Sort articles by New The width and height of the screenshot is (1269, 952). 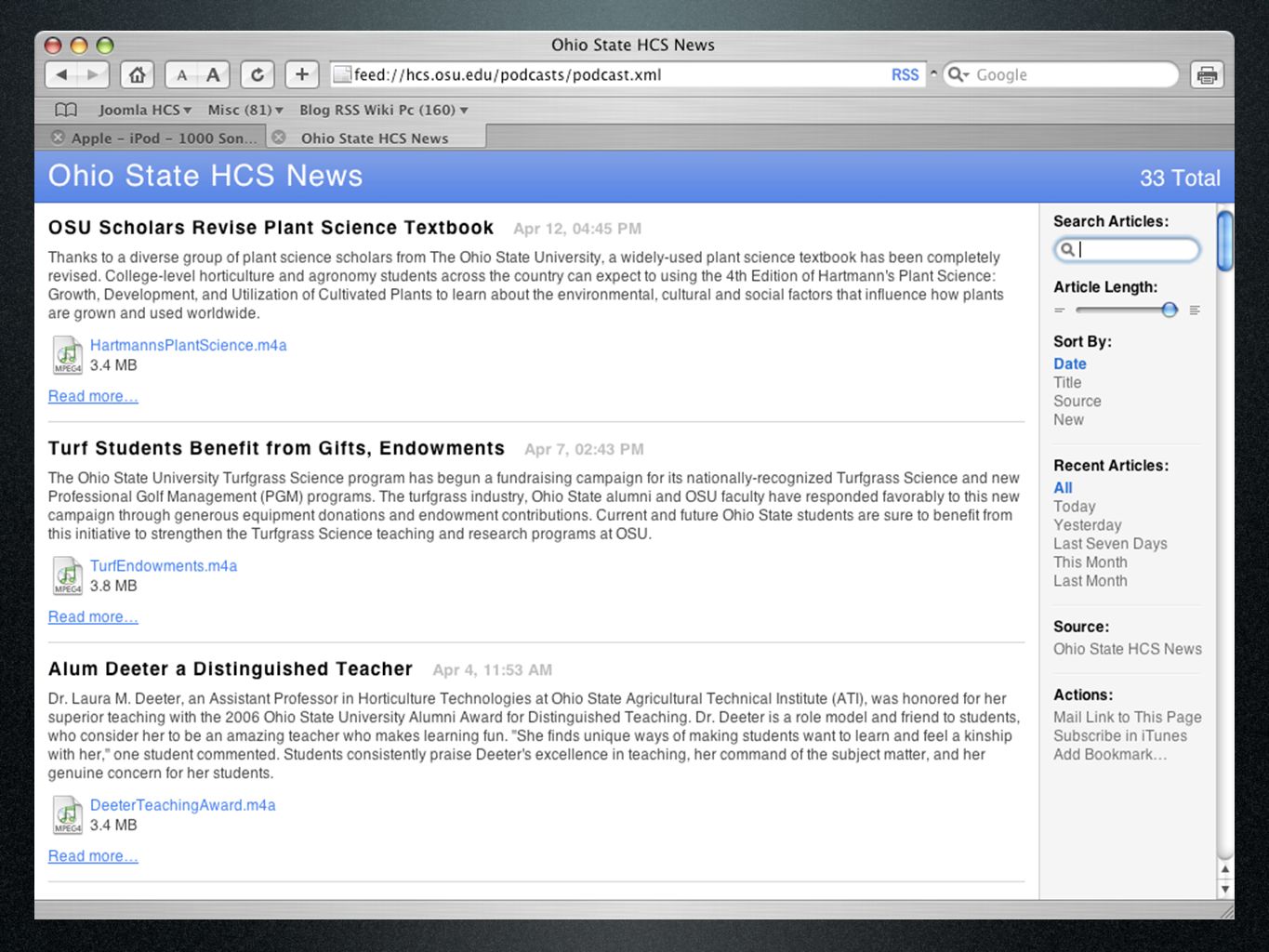[1069, 420]
